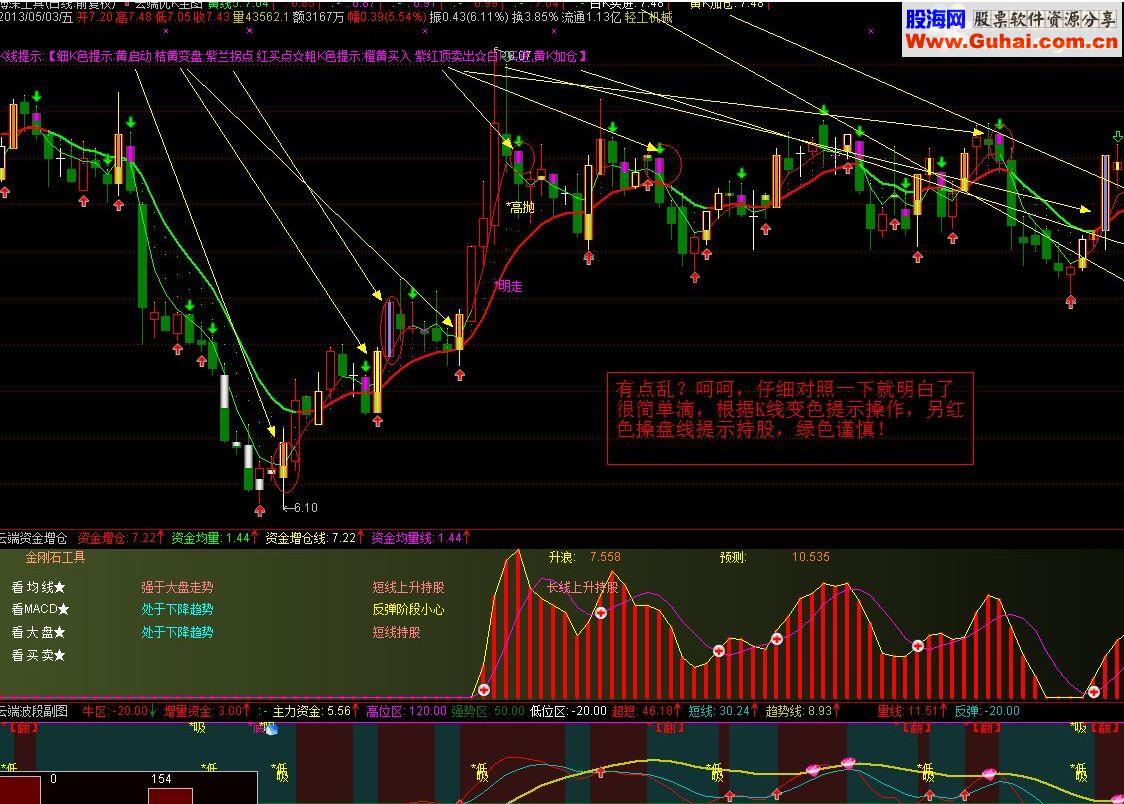
Task: Click the K线提示 legend line
Action: tap(292, 56)
